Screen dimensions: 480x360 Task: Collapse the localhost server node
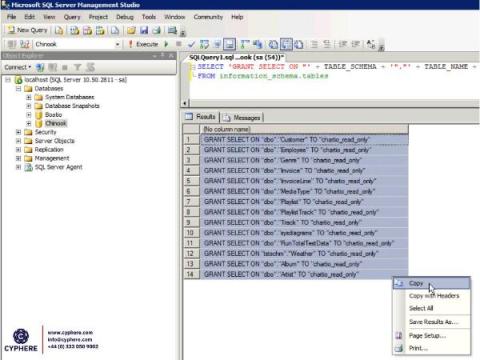(x=8, y=80)
